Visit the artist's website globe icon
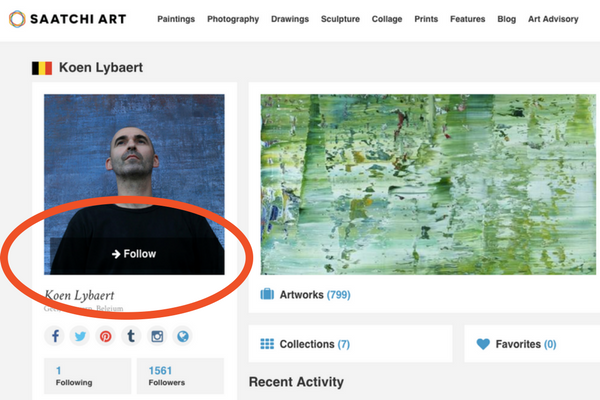 tap(183, 336)
